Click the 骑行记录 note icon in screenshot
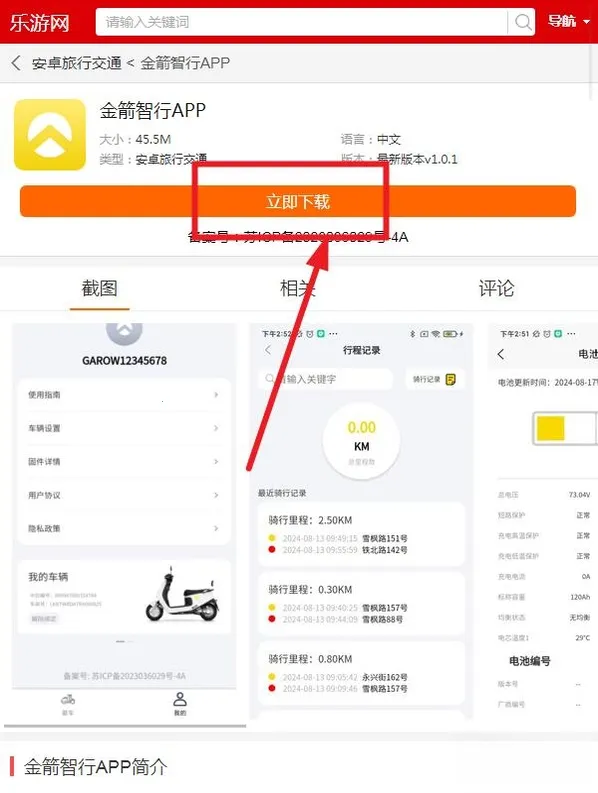This screenshot has width=598, height=793. pos(450,379)
